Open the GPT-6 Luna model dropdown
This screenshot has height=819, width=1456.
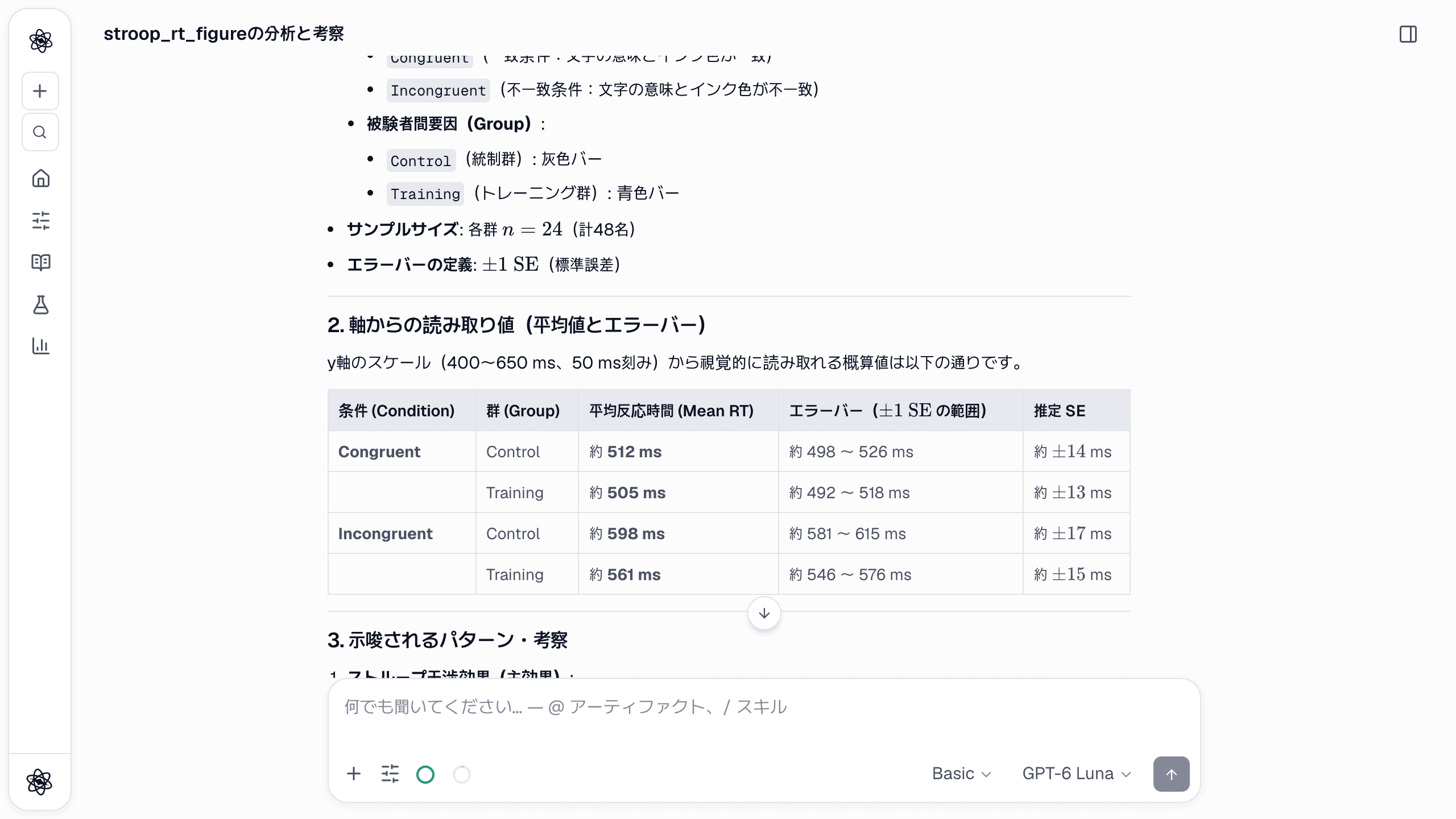coord(1076,773)
